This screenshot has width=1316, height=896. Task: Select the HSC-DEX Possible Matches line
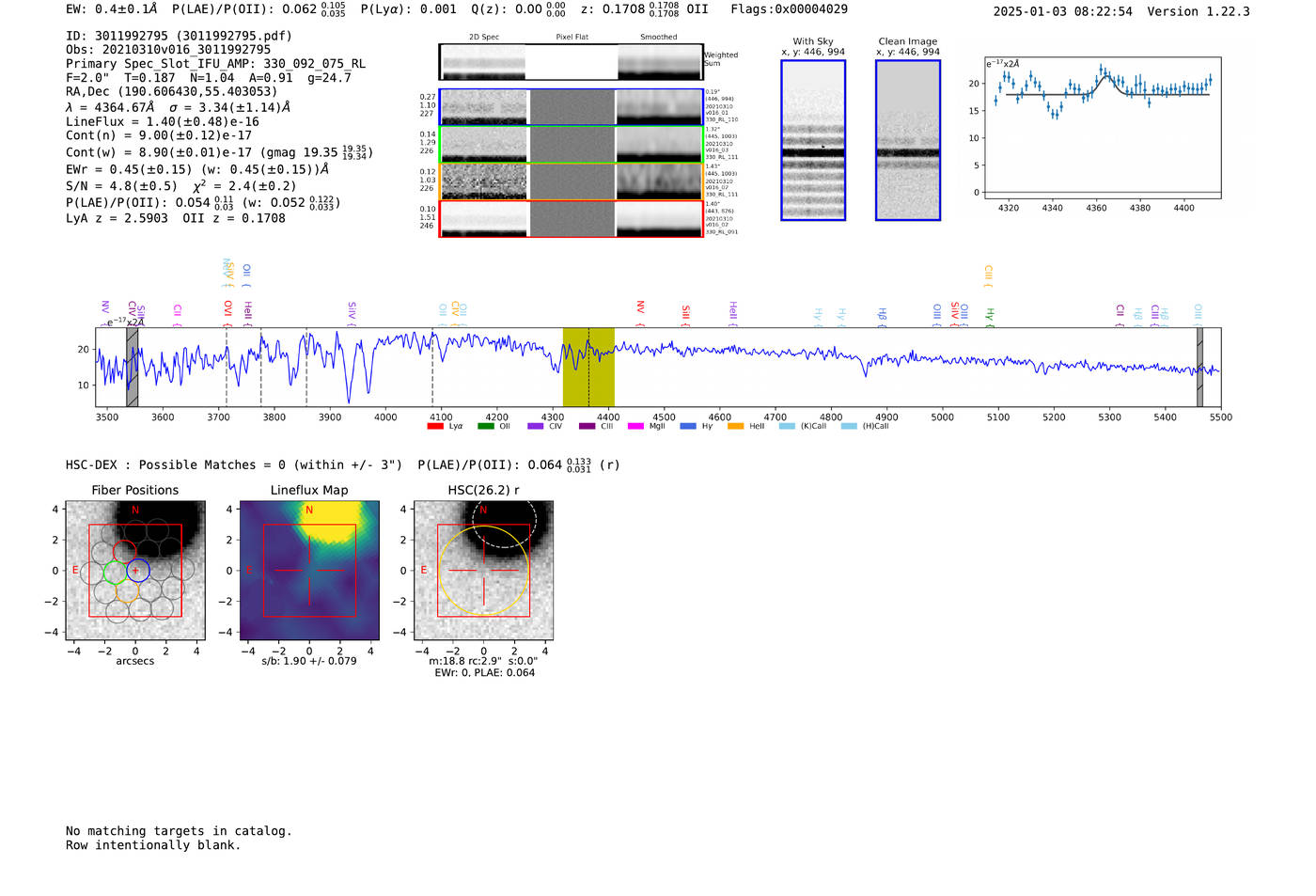(343, 464)
